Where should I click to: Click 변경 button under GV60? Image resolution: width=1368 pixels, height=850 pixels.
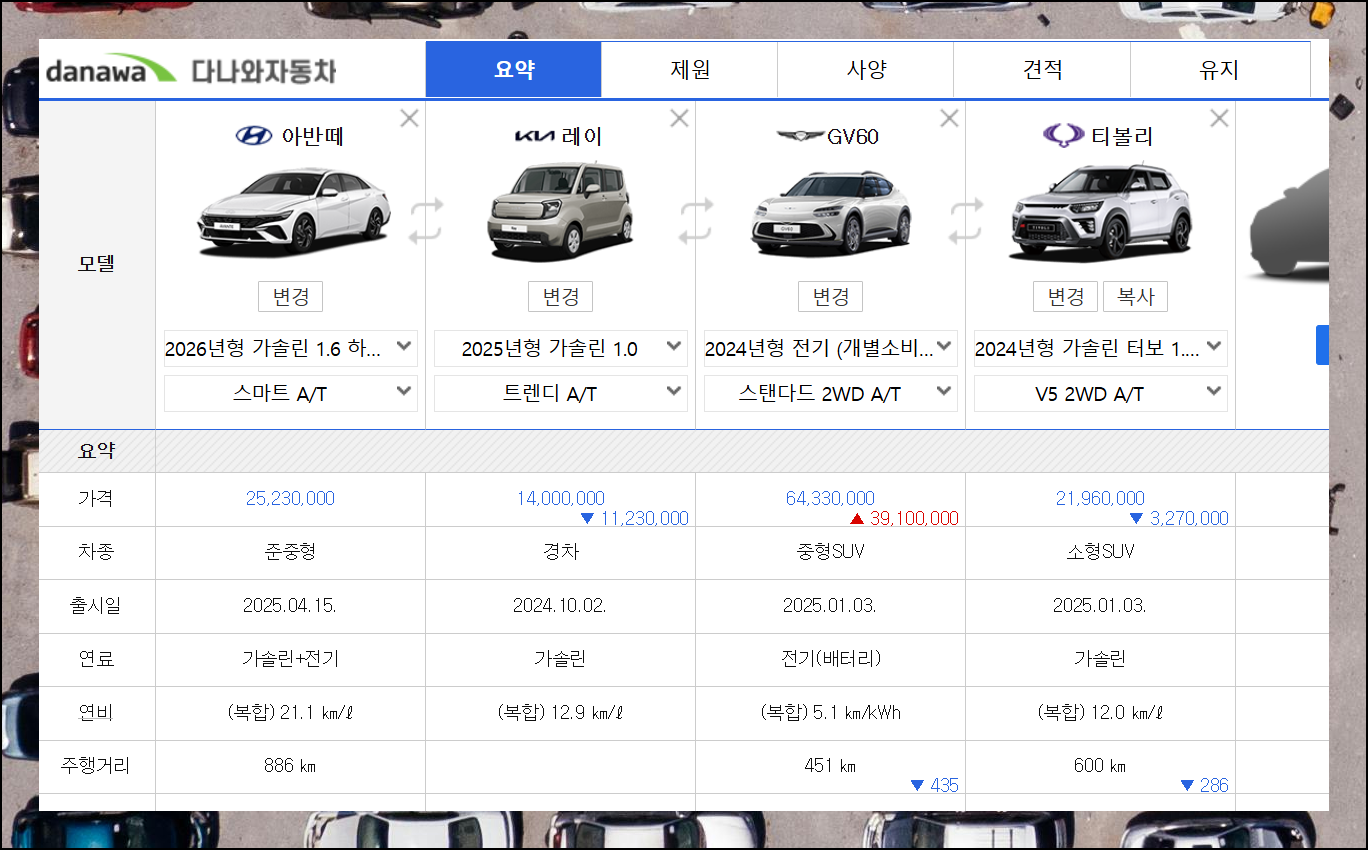point(831,297)
